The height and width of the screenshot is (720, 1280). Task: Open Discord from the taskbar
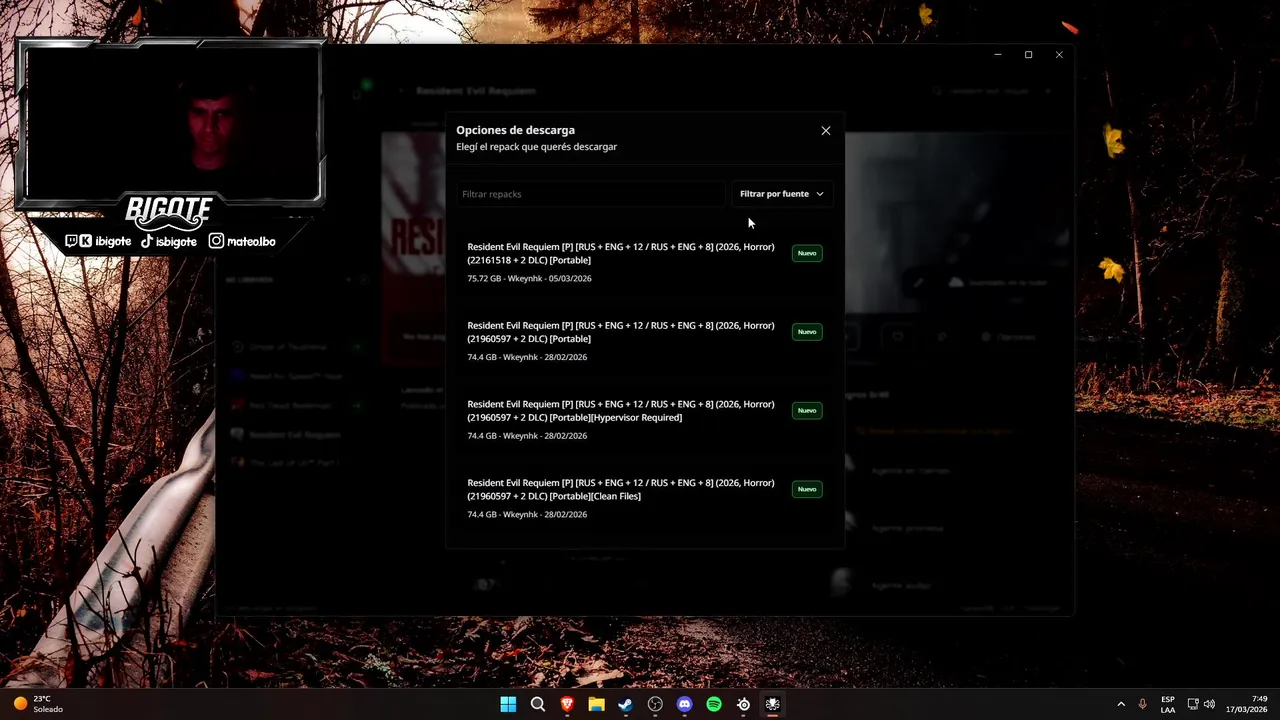click(684, 704)
